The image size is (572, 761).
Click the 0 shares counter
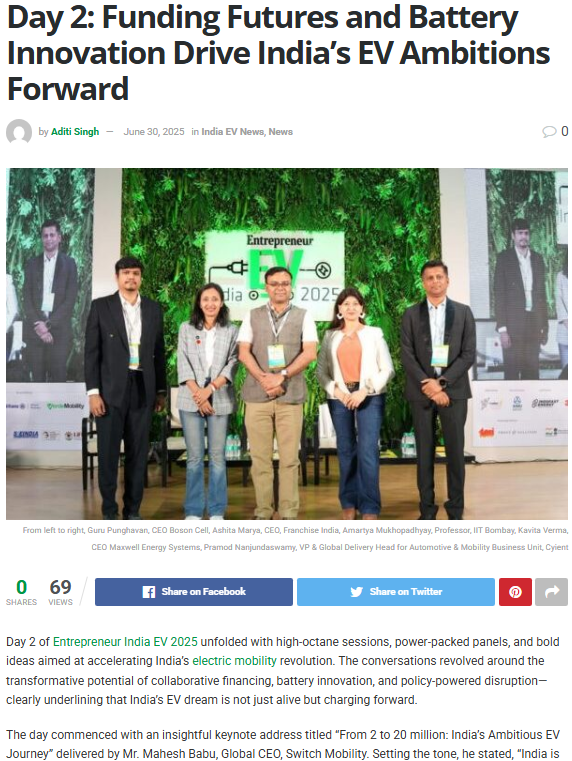click(21, 592)
